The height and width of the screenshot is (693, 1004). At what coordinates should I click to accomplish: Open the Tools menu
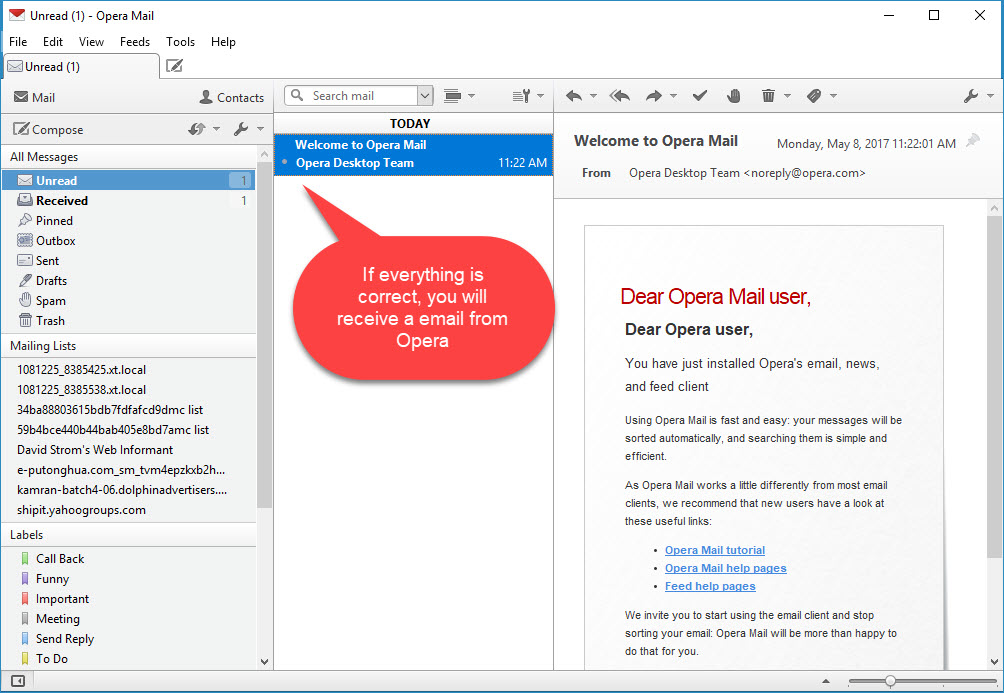click(x=181, y=42)
